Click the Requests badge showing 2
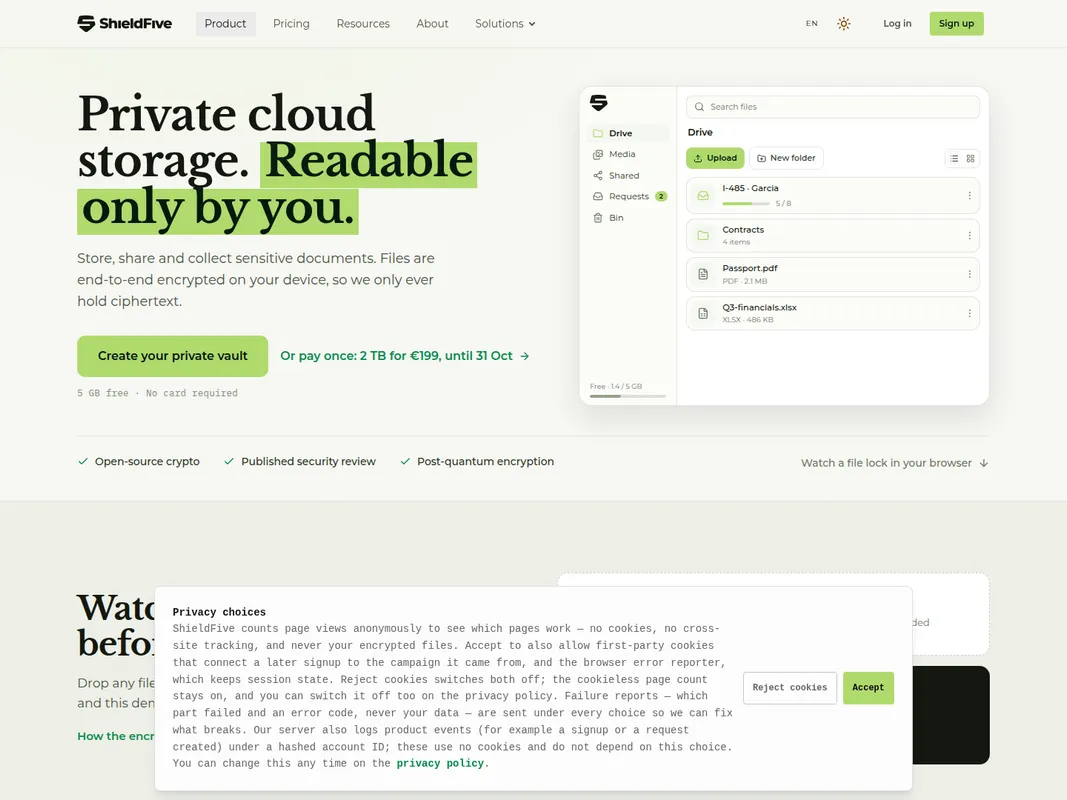Screen dimensions: 1067x800 pos(661,197)
